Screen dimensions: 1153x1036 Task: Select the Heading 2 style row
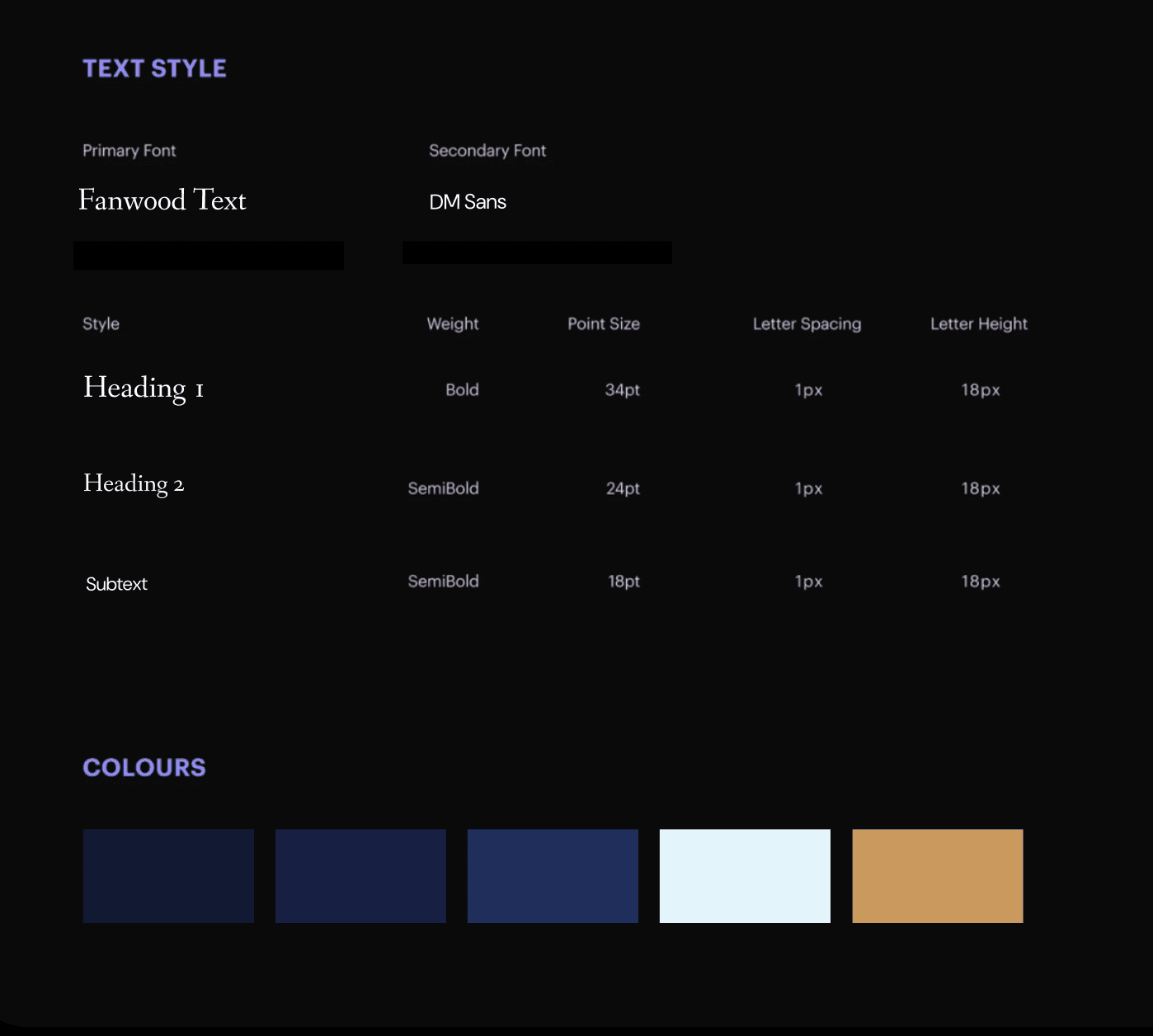click(133, 484)
